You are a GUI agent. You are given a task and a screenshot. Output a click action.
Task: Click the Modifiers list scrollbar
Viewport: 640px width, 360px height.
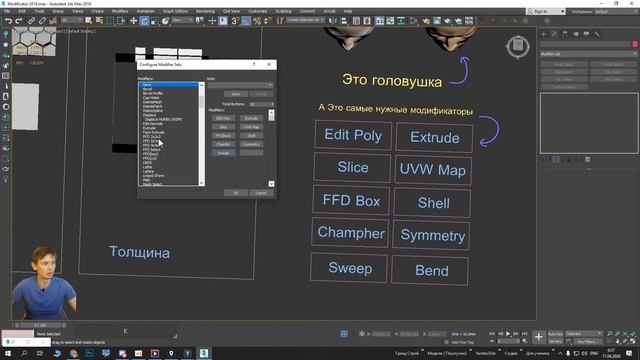[202, 134]
